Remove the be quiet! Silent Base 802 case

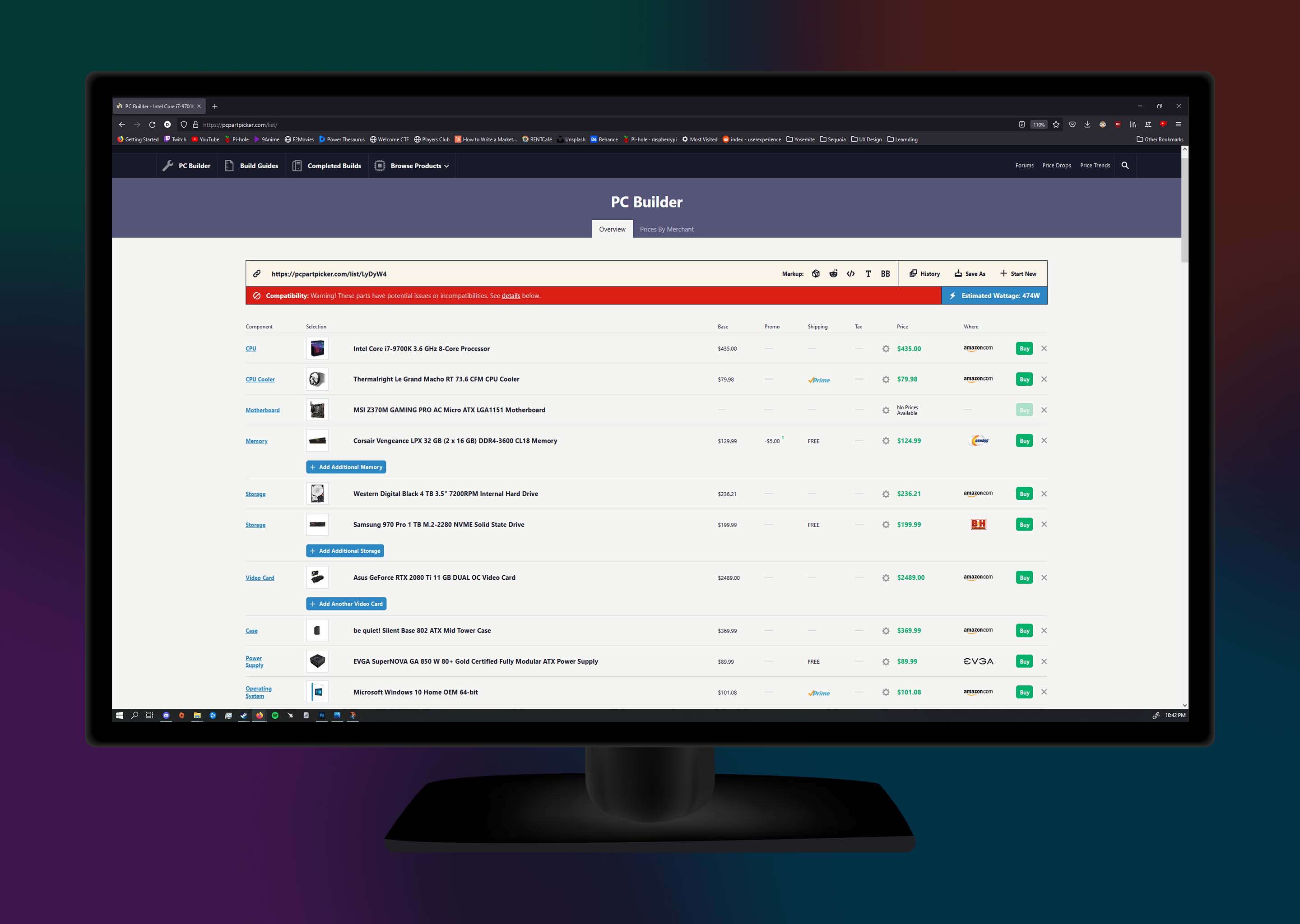(1044, 630)
